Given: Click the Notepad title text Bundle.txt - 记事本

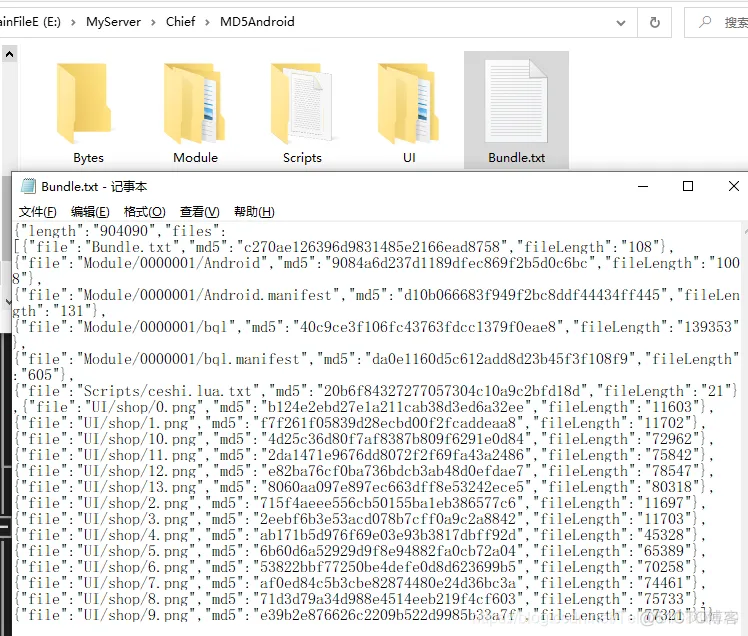Looking at the screenshot, I should [94, 187].
